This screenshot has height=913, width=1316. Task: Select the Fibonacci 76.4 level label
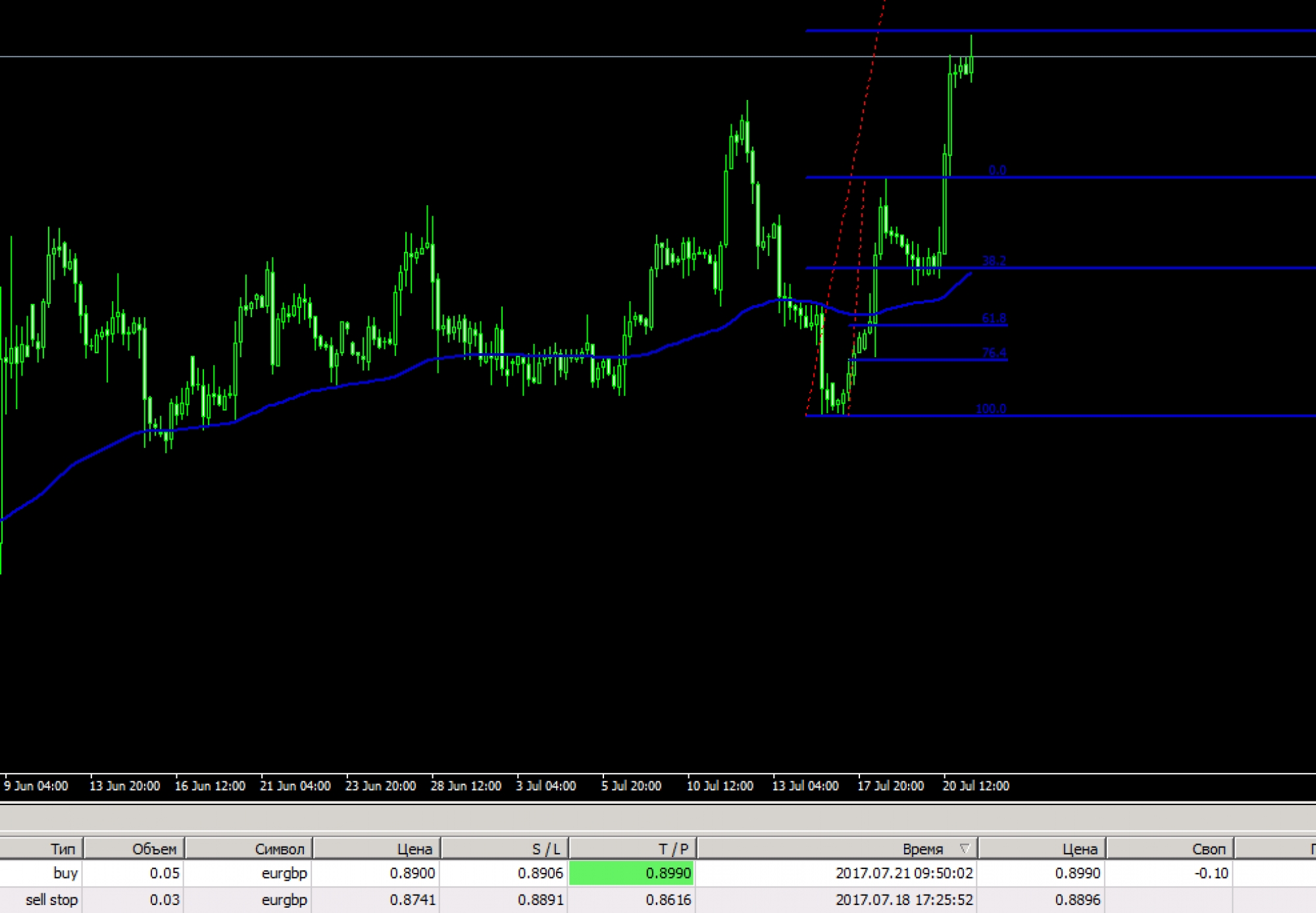pos(994,353)
